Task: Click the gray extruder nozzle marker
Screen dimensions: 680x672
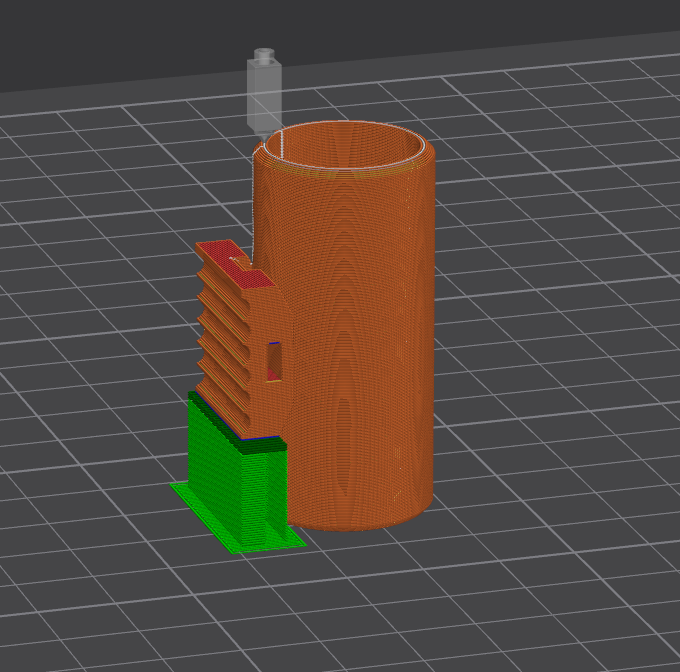Action: (264, 93)
